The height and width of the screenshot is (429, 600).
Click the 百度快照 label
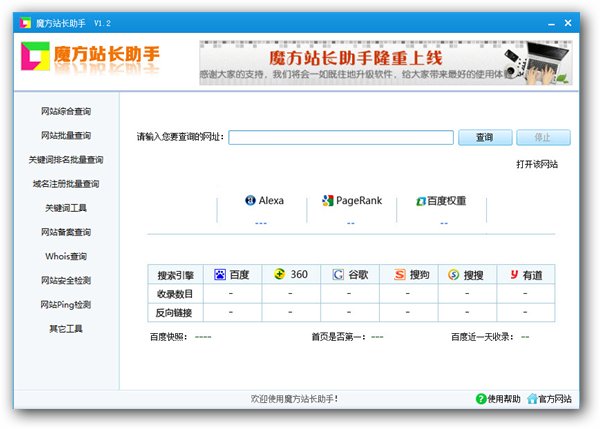(169, 337)
